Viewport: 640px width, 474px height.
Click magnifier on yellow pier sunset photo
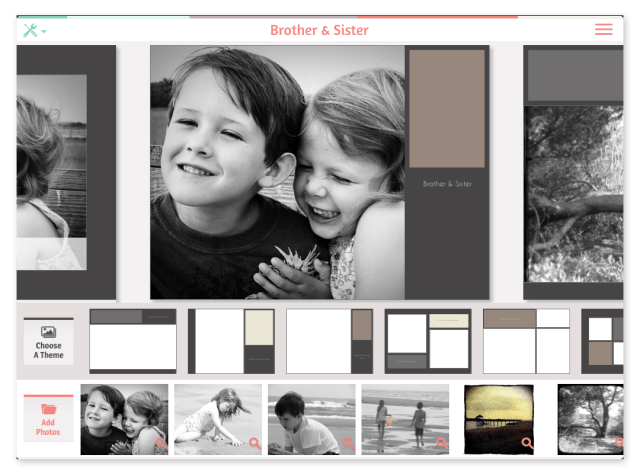pyautogui.click(x=527, y=442)
